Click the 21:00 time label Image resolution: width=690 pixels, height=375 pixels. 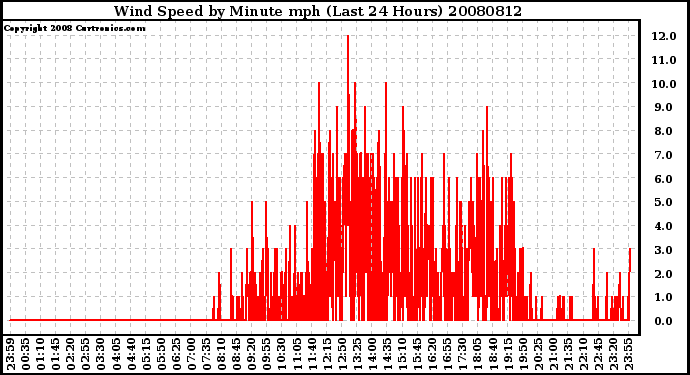(x=552, y=355)
